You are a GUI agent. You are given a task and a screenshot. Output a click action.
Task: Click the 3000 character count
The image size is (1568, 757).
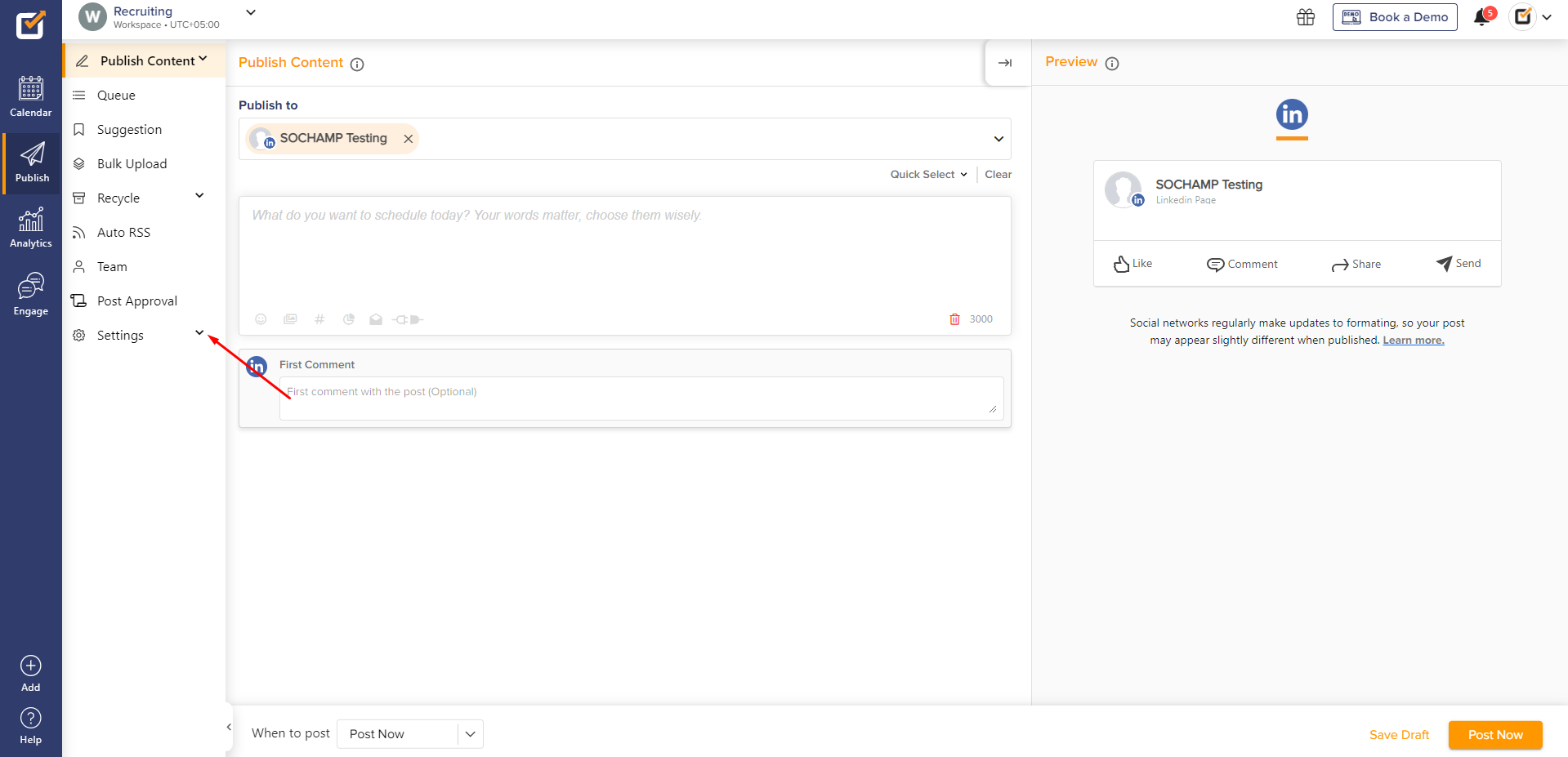(x=981, y=319)
